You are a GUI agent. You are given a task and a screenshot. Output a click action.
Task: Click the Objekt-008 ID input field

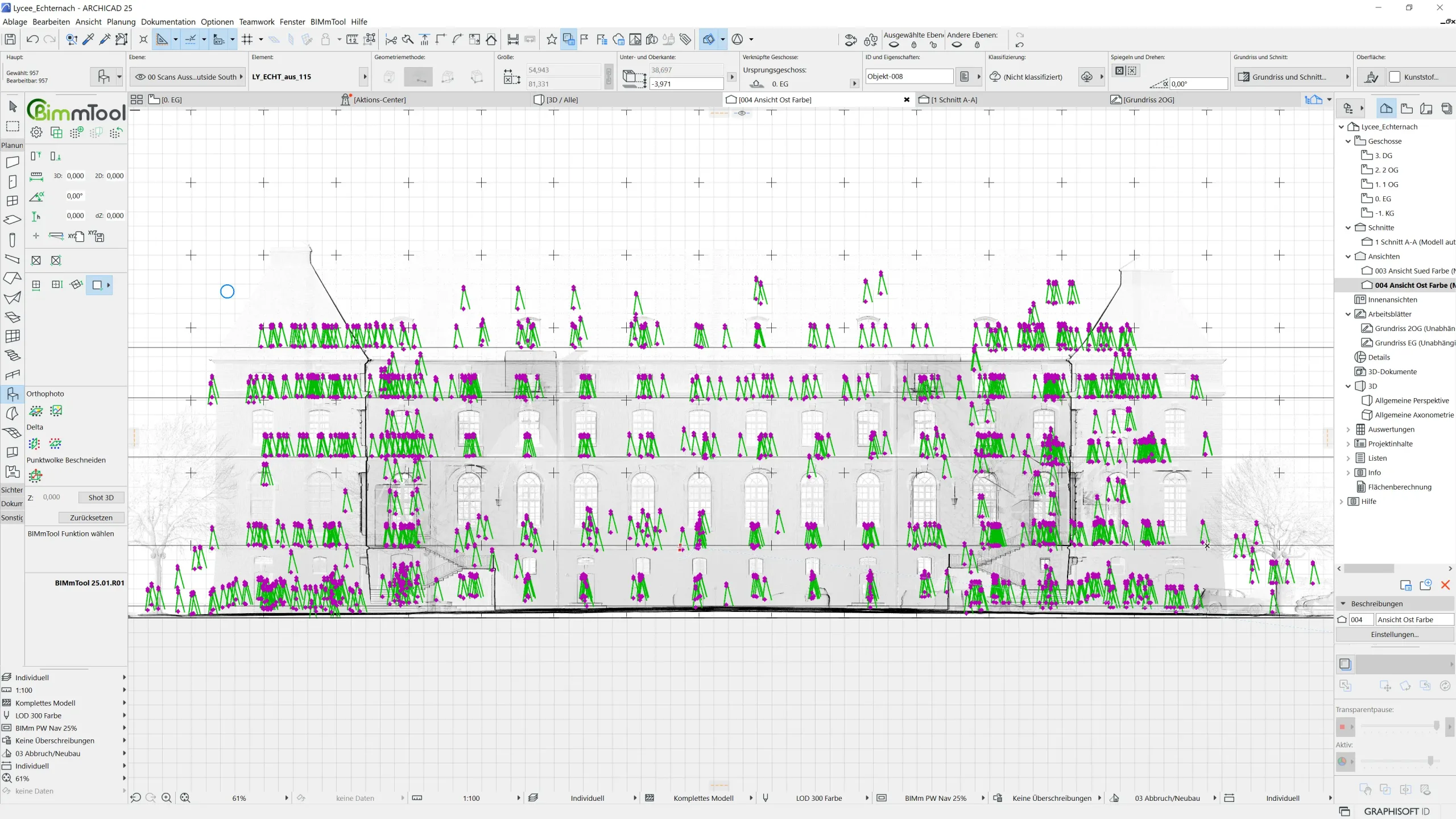pos(908,77)
